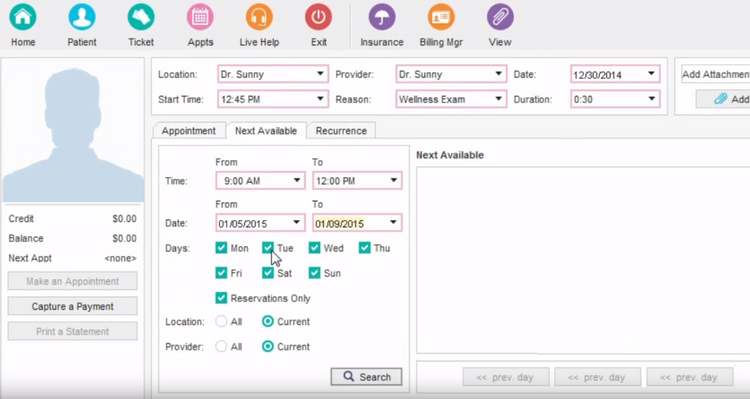Click the Add Attachment field
The image size is (750, 399).
715,74
